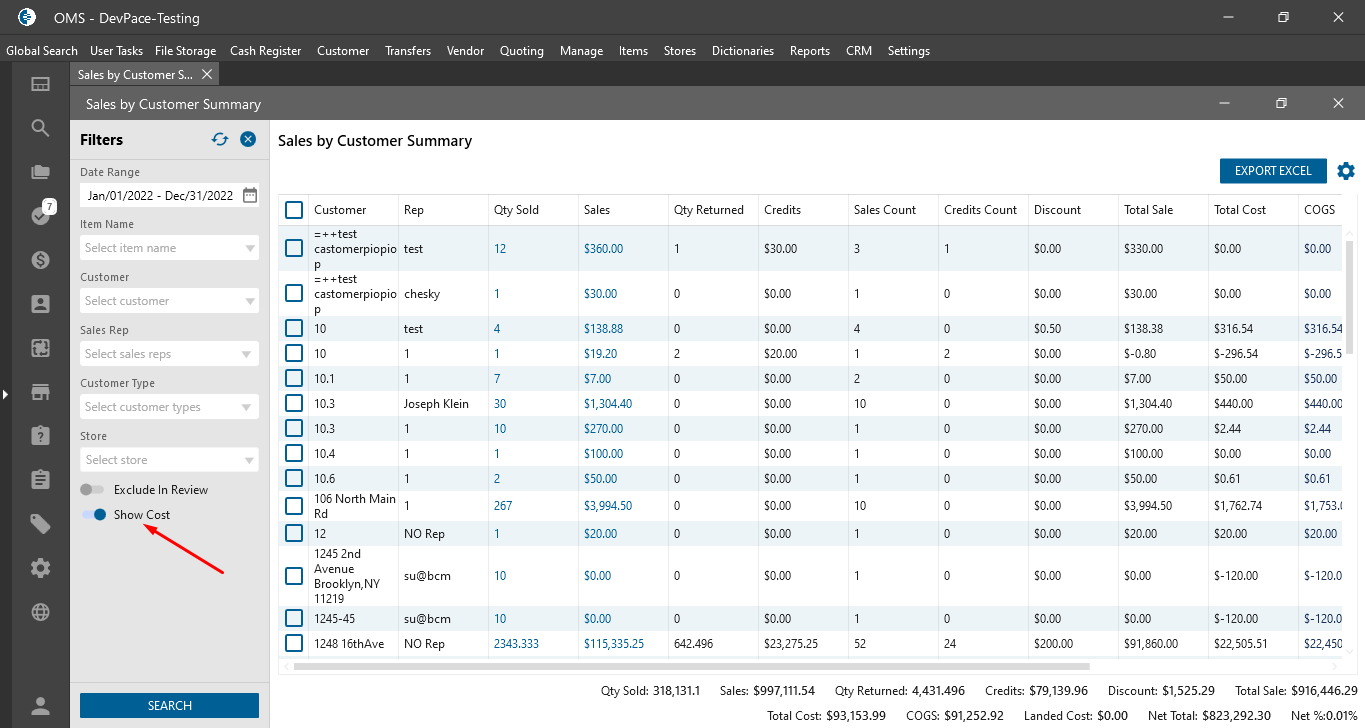Open the Reports menu
The width and height of the screenshot is (1365, 728).
pyautogui.click(x=809, y=51)
